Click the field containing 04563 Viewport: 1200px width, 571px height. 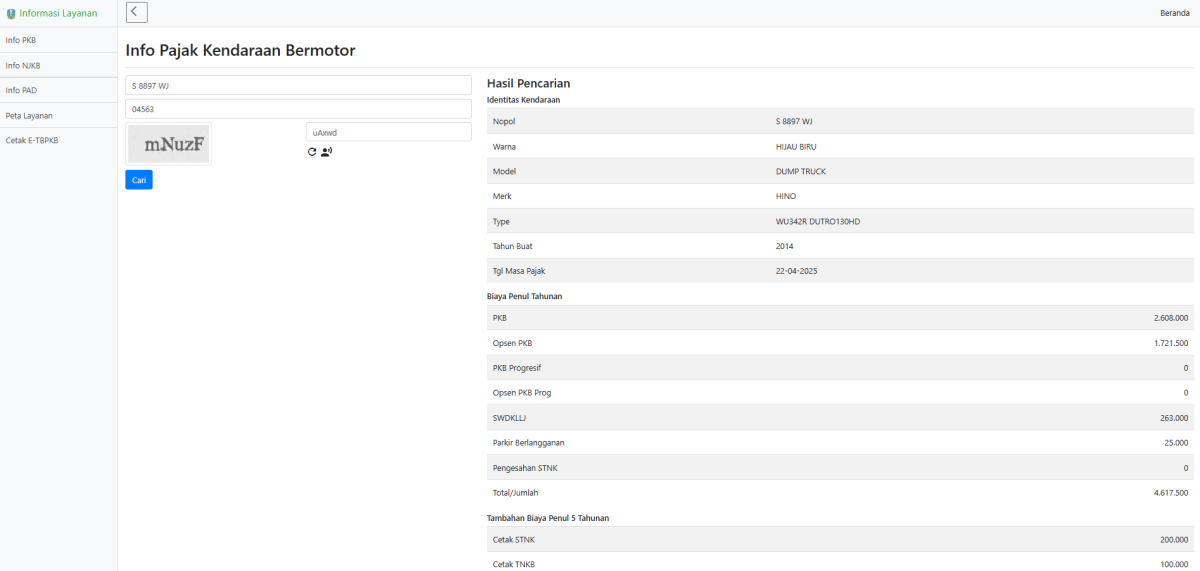click(x=298, y=109)
